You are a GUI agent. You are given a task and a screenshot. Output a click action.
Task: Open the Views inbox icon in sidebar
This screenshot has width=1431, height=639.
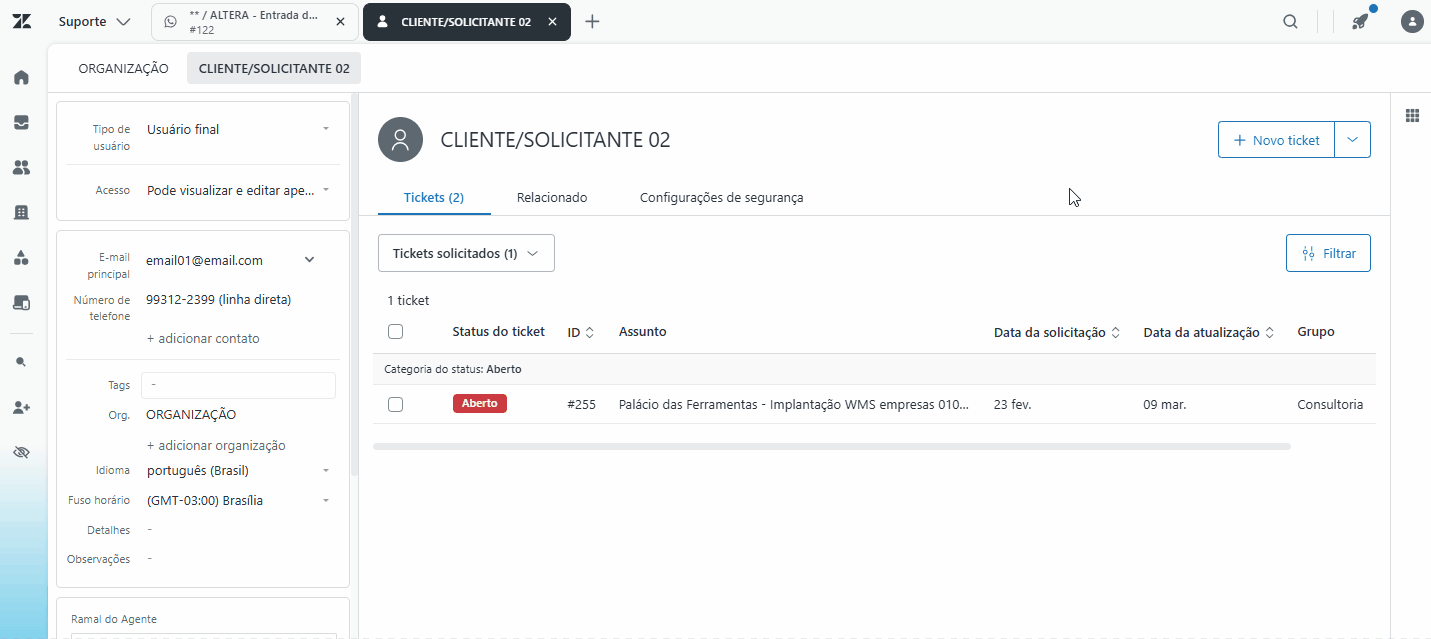21,122
